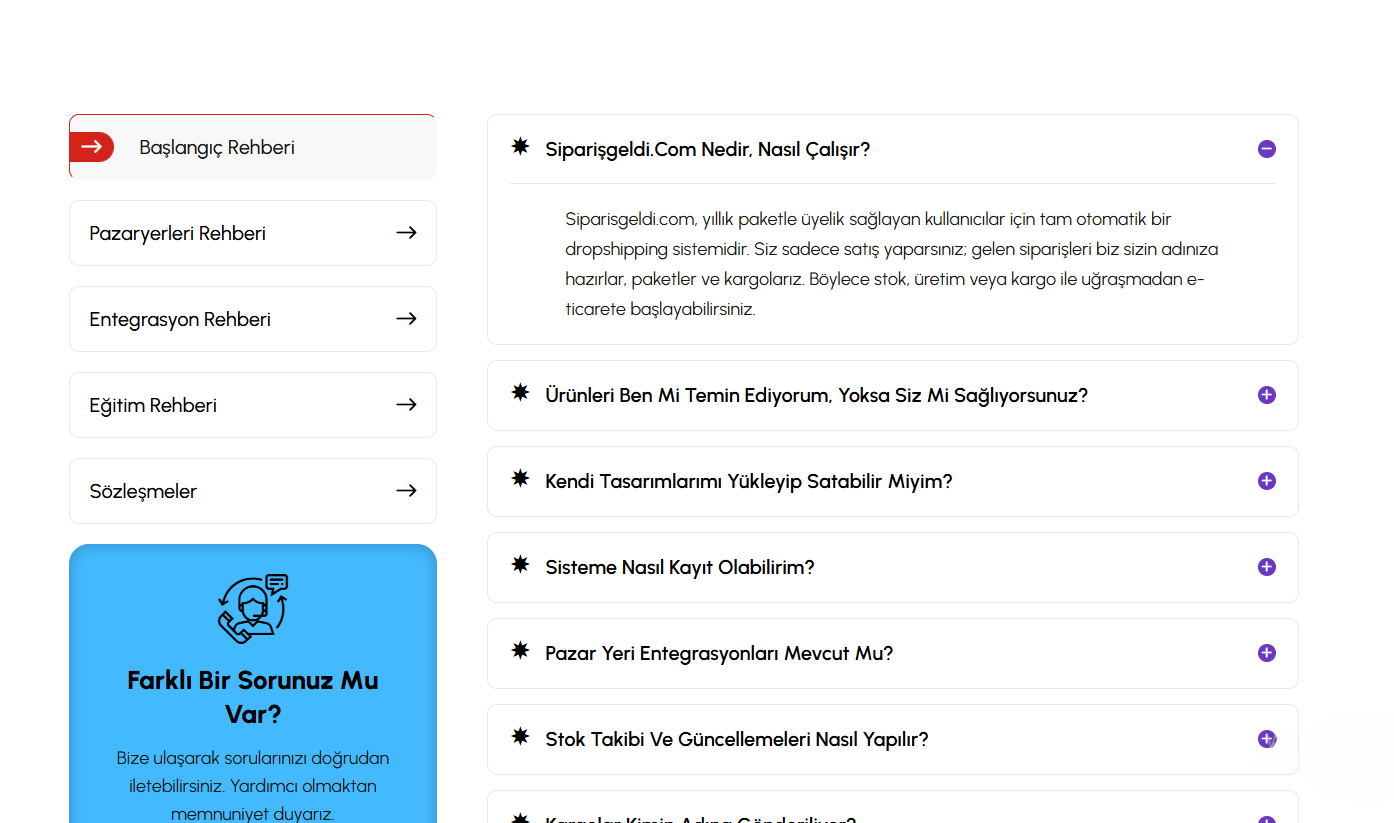Click the starburst icon beside Siparişgeldi.Com Nedir
Image resolution: width=1394 pixels, height=823 pixels.
pyautogui.click(x=520, y=148)
